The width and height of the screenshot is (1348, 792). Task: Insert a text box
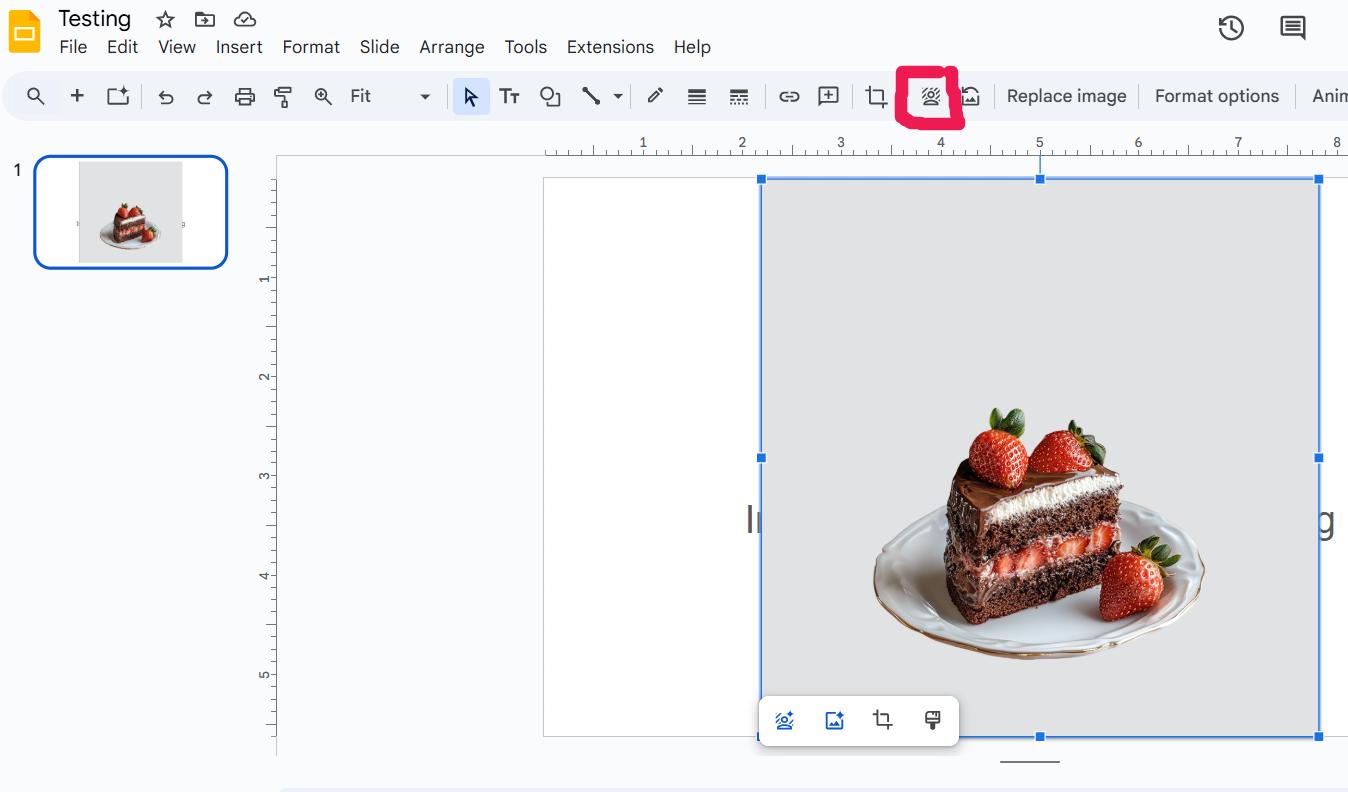[510, 96]
